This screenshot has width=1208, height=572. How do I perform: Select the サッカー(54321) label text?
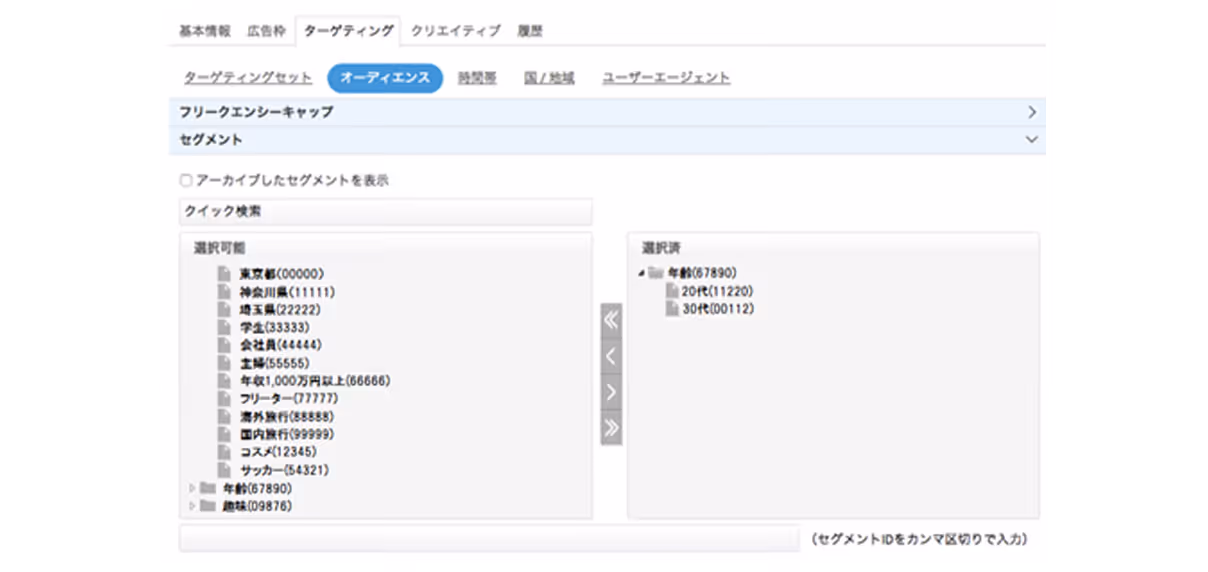coord(284,470)
